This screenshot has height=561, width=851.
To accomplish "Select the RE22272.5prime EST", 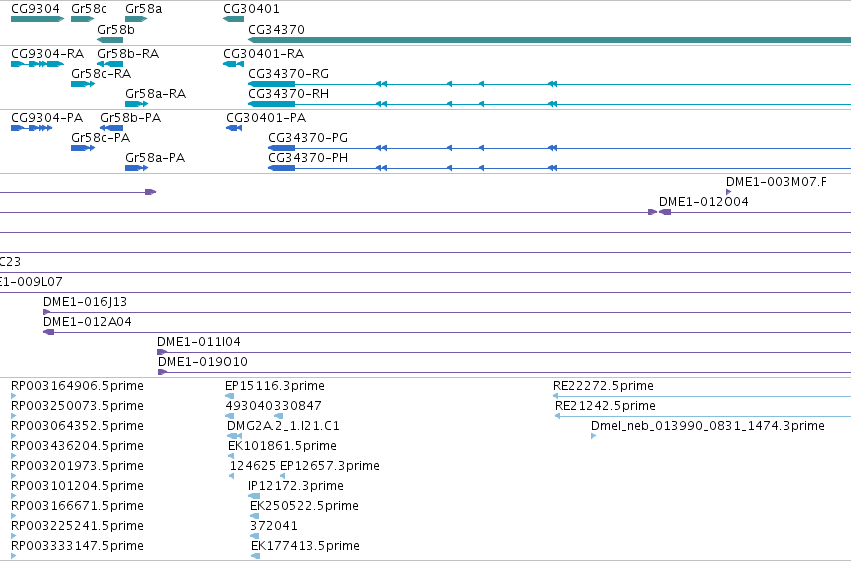I will coord(702,396).
